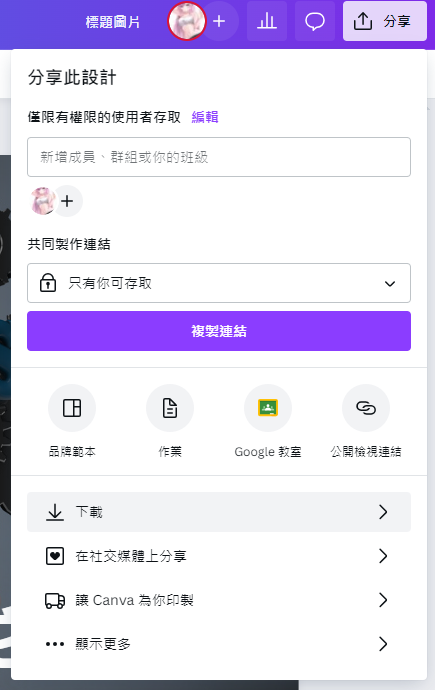Click the small avatar under the member field
This screenshot has height=690, width=435.
(43, 201)
